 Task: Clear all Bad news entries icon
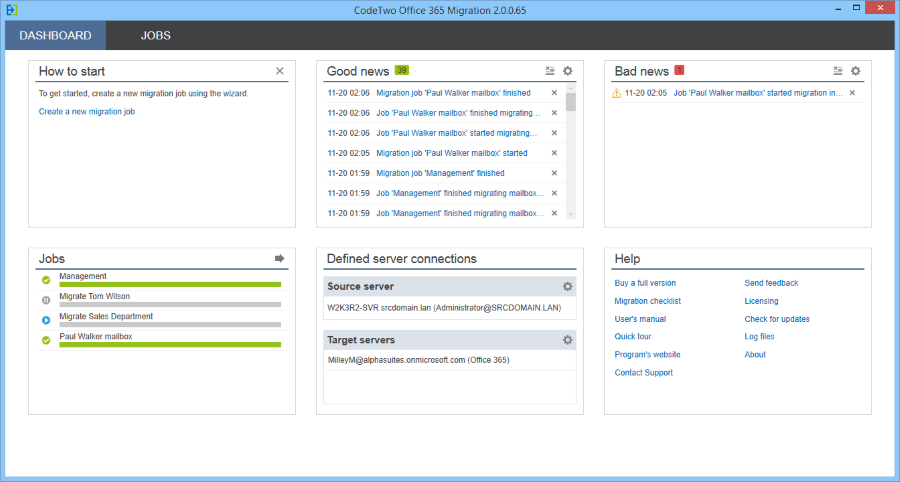point(838,71)
